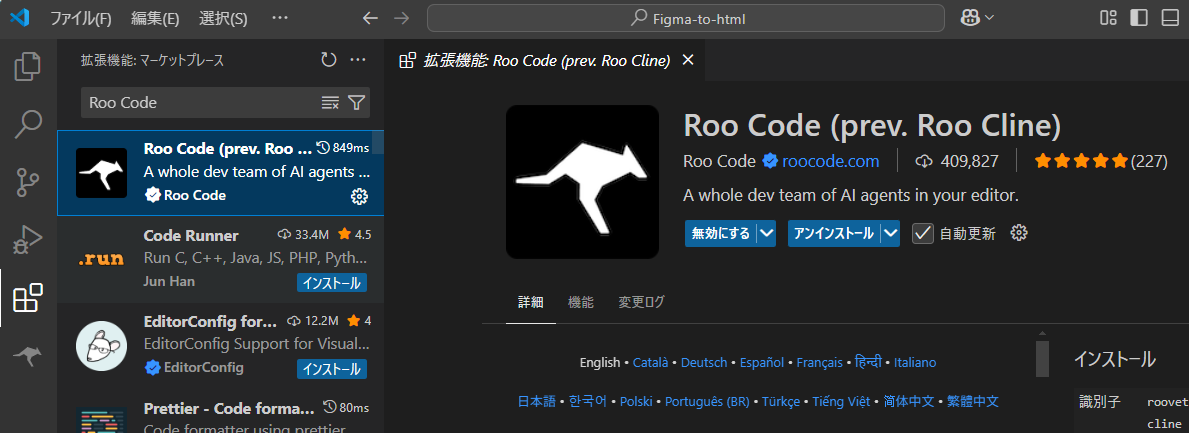Install the Code Runner extension
The width and height of the screenshot is (1189, 433).
click(332, 283)
